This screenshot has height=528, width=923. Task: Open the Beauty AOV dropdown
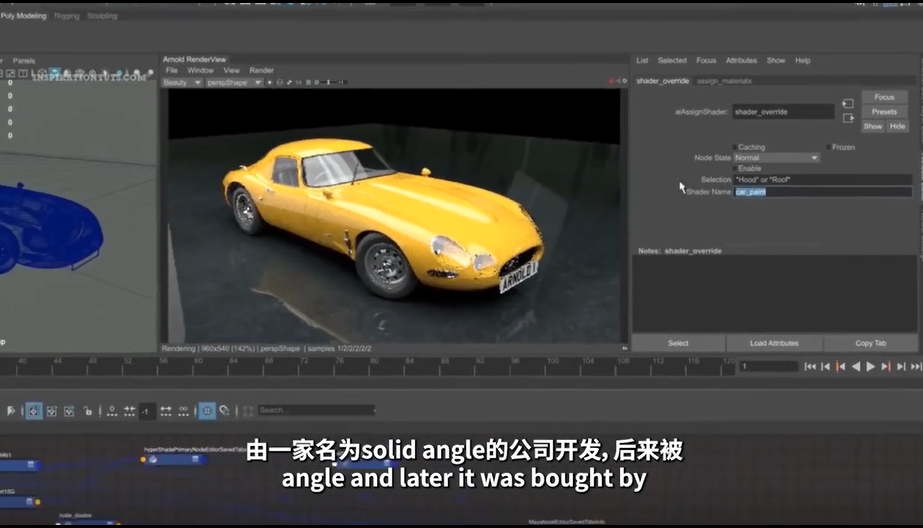(182, 82)
